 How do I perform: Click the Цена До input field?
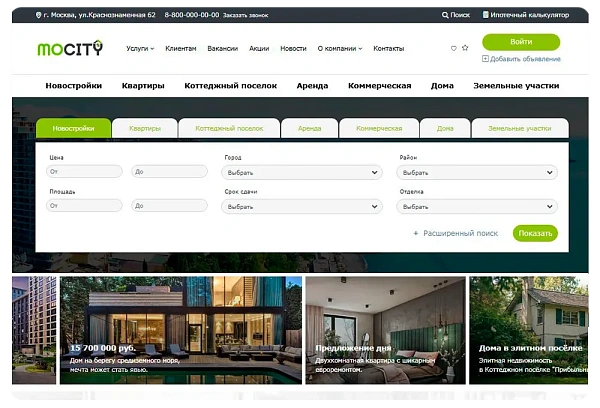(x=170, y=171)
